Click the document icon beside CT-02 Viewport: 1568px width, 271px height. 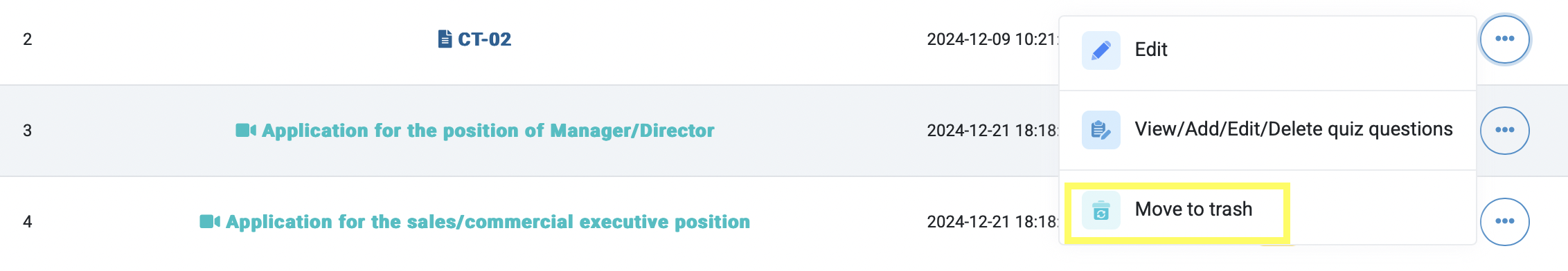445,39
